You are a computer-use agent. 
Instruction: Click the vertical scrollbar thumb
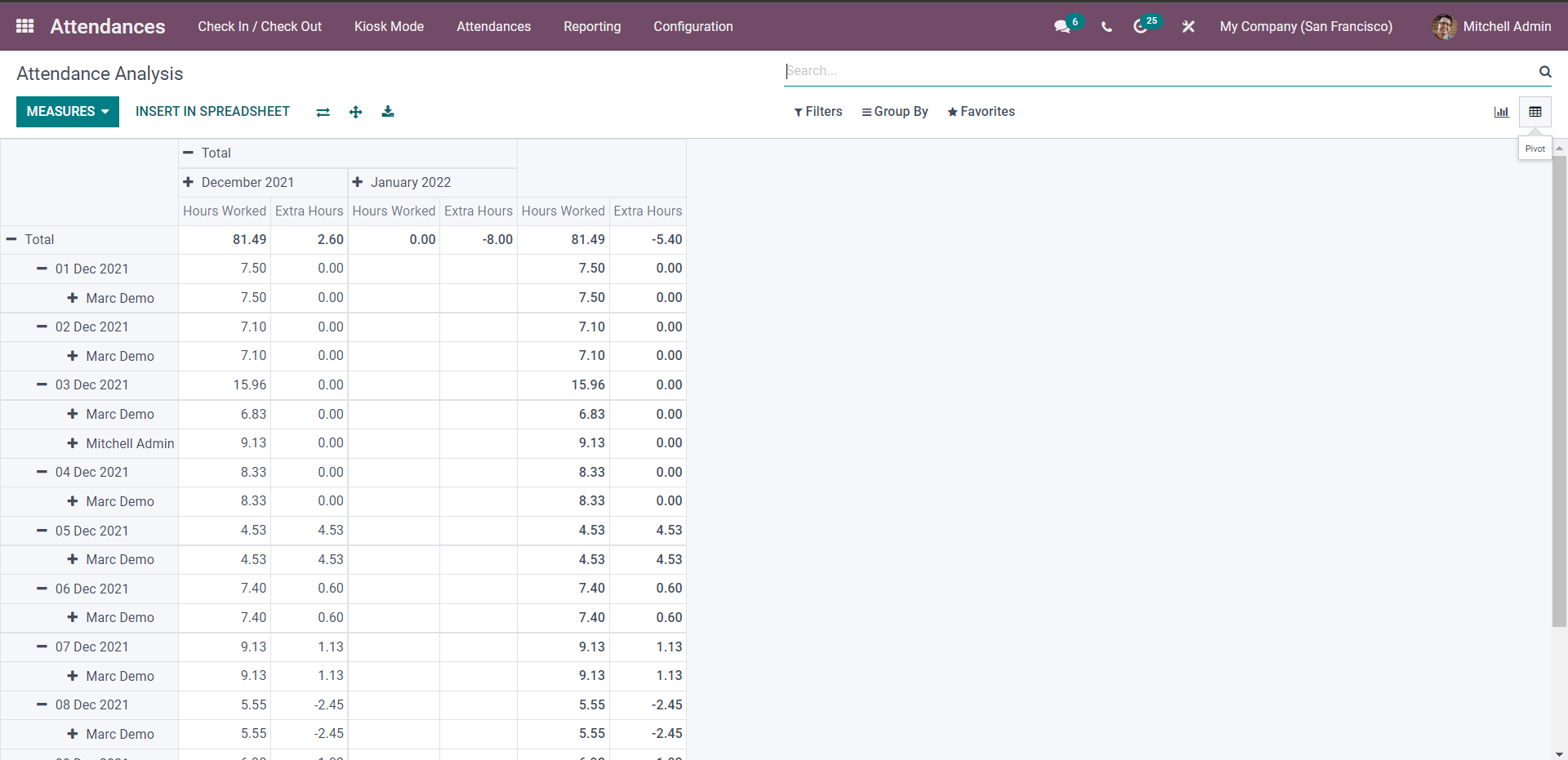point(1559,392)
